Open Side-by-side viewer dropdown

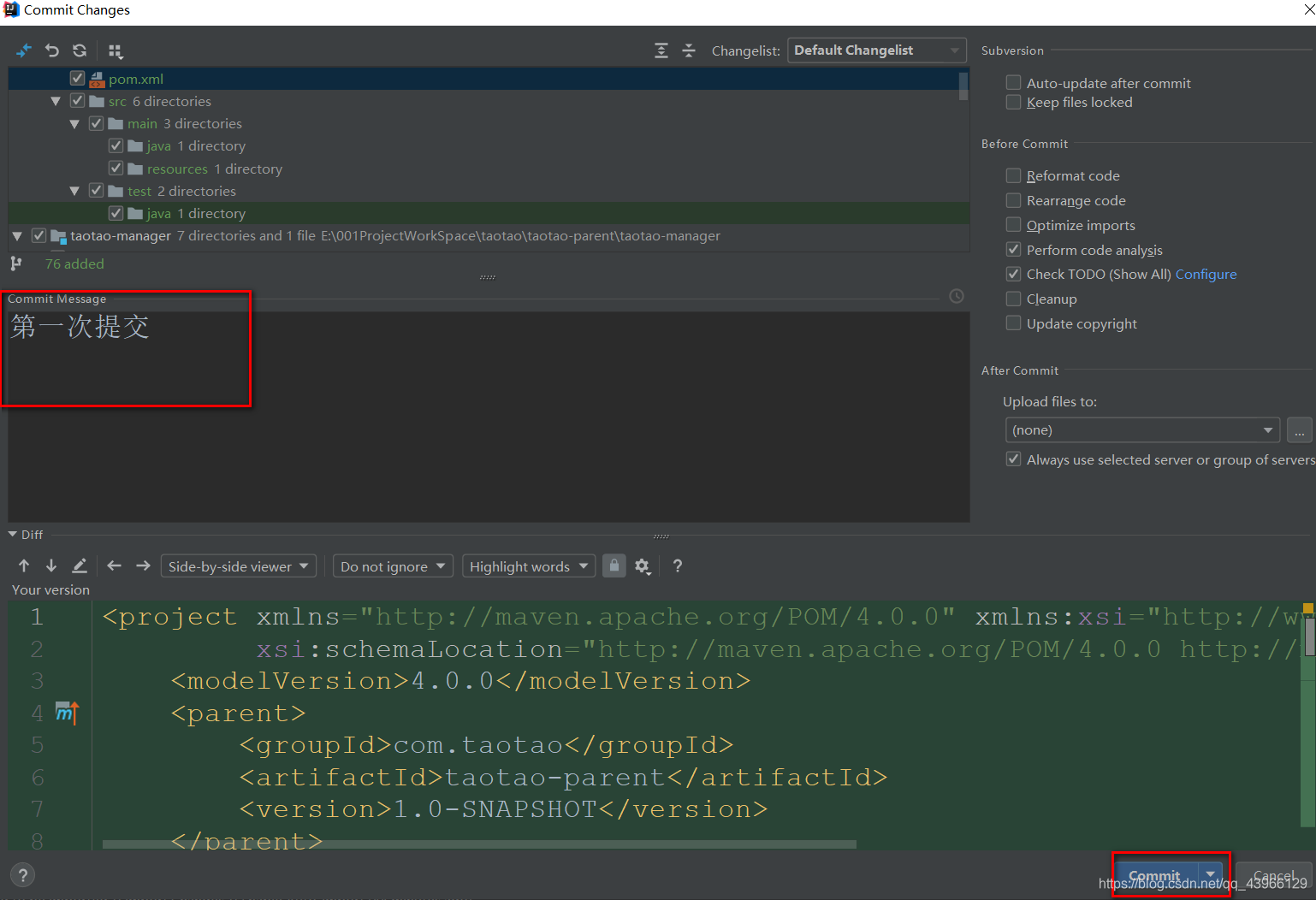coord(239,565)
